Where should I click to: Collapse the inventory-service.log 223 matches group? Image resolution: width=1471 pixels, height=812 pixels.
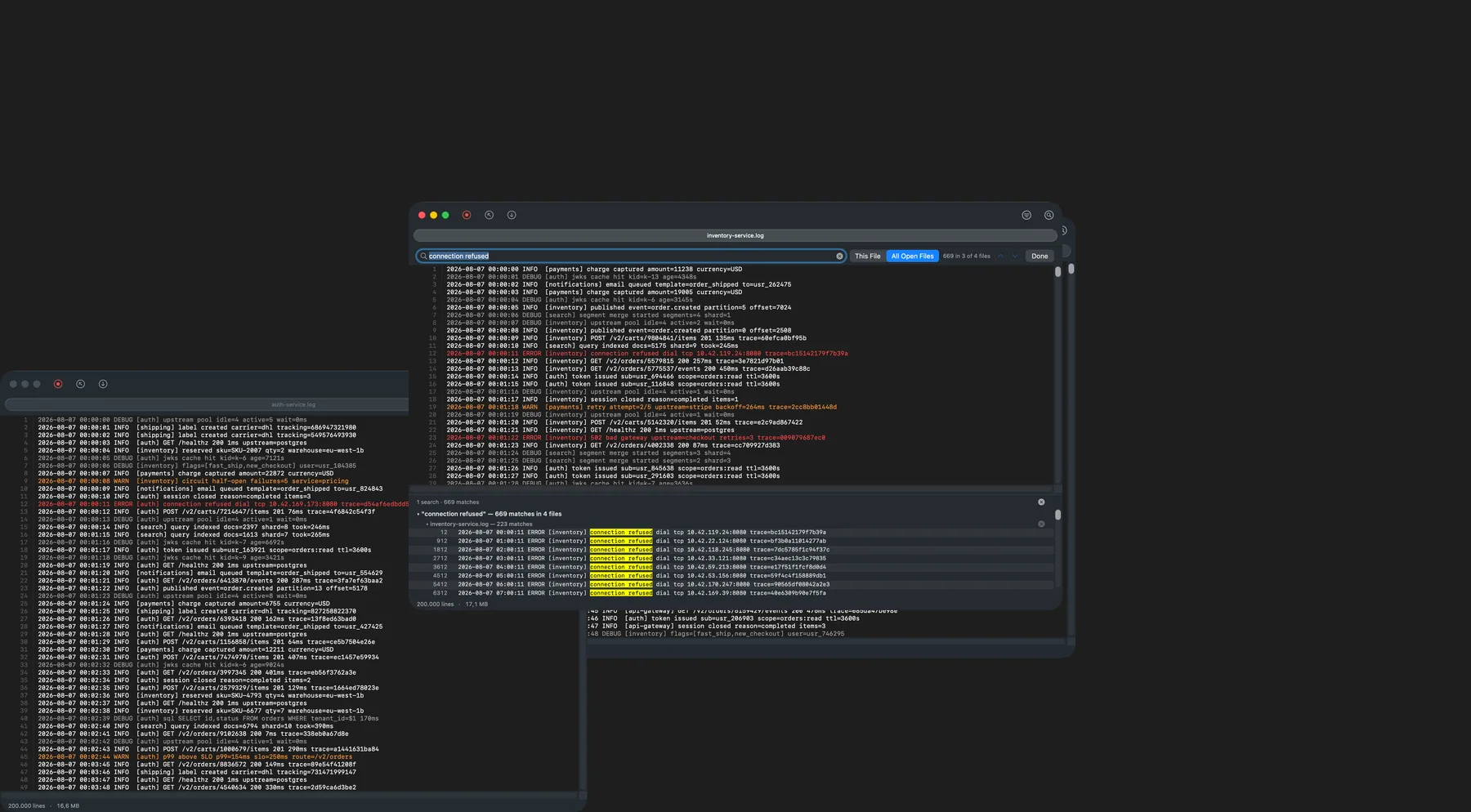tap(427, 524)
